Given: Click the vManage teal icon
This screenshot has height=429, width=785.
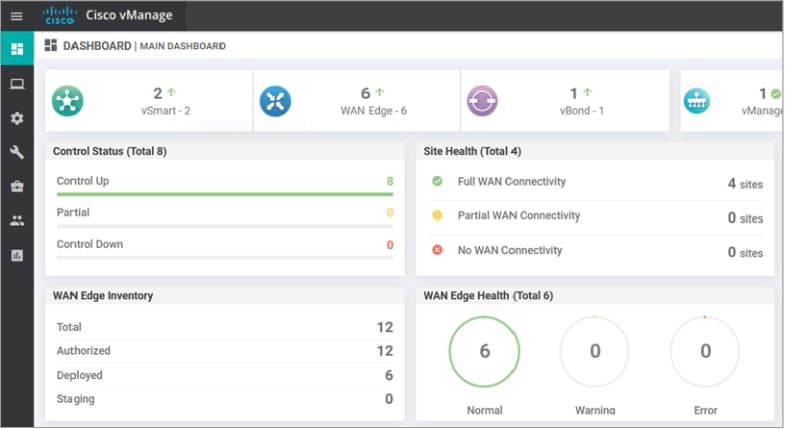Looking at the screenshot, I should [x=697, y=101].
